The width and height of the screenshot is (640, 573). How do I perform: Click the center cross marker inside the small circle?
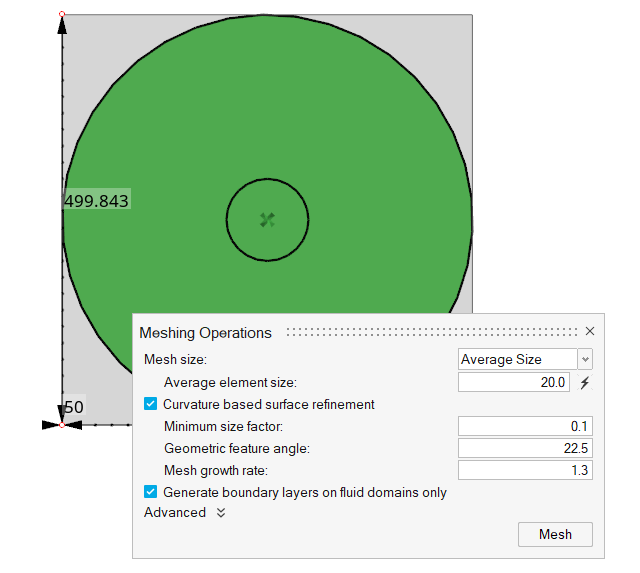point(267,220)
